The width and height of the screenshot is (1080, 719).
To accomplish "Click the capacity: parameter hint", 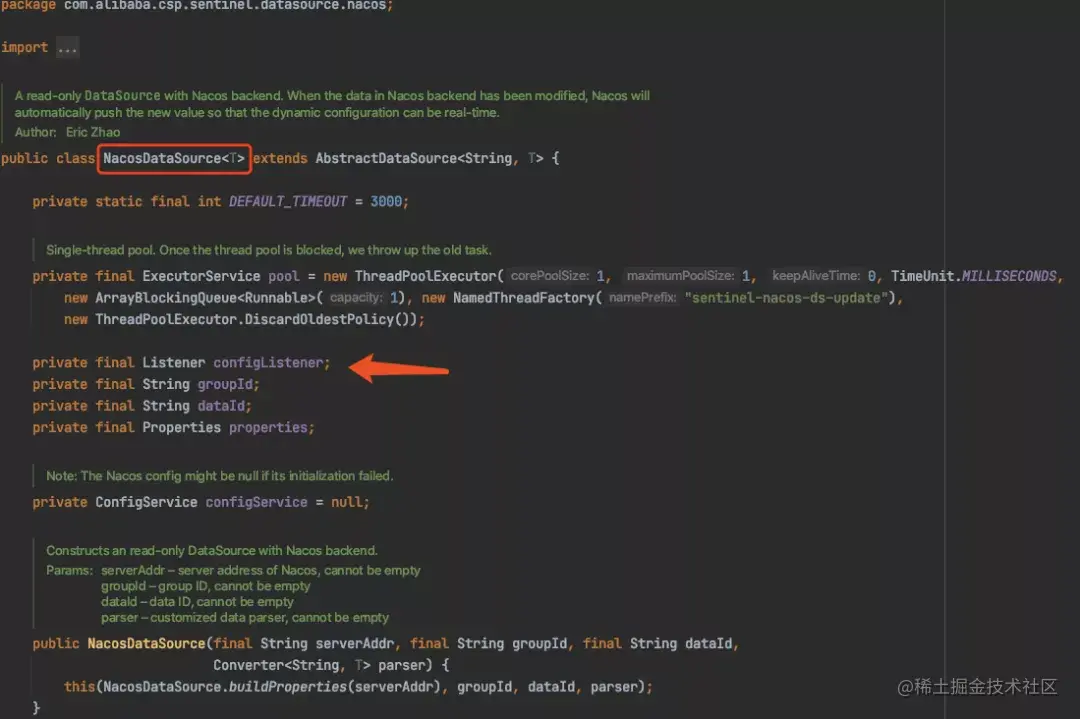I will [356, 298].
